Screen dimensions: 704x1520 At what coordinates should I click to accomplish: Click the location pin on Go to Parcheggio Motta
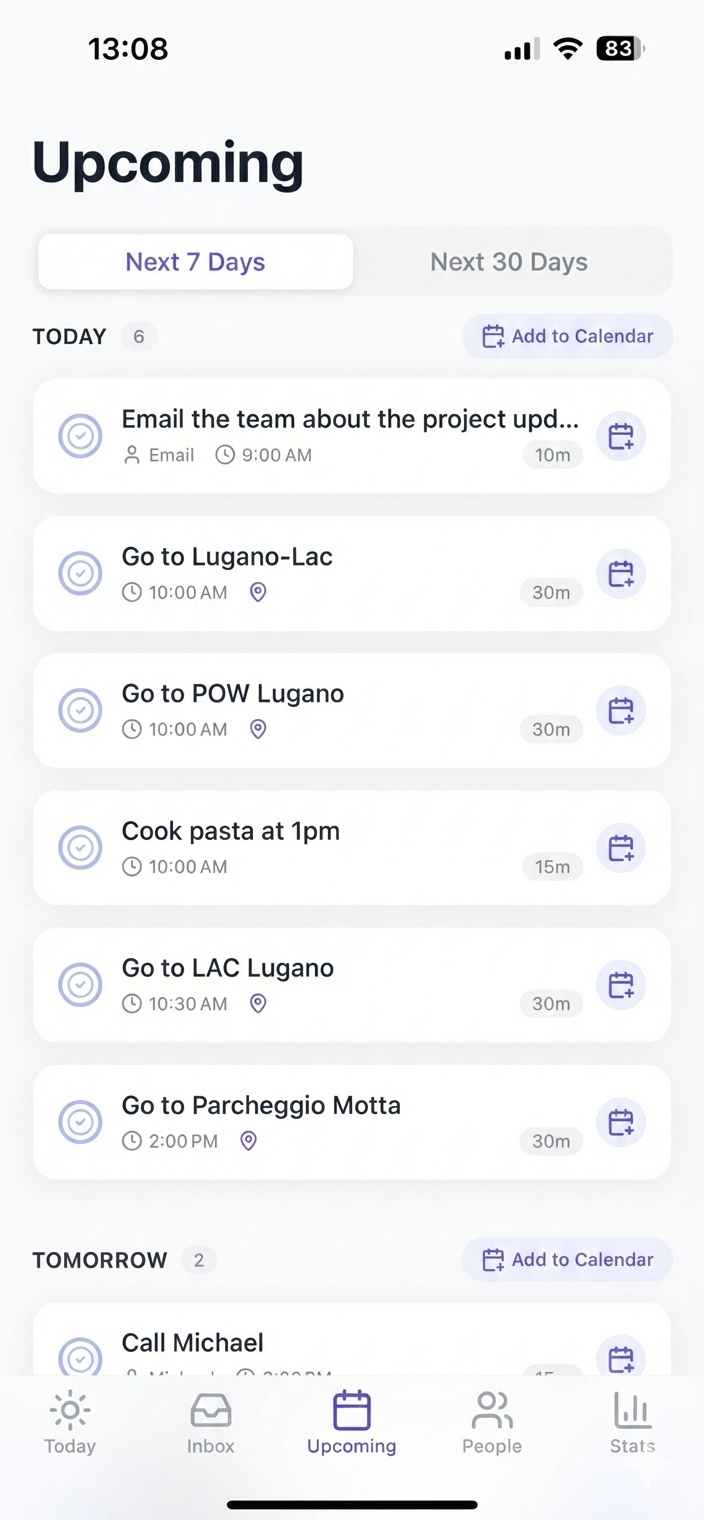247,1140
